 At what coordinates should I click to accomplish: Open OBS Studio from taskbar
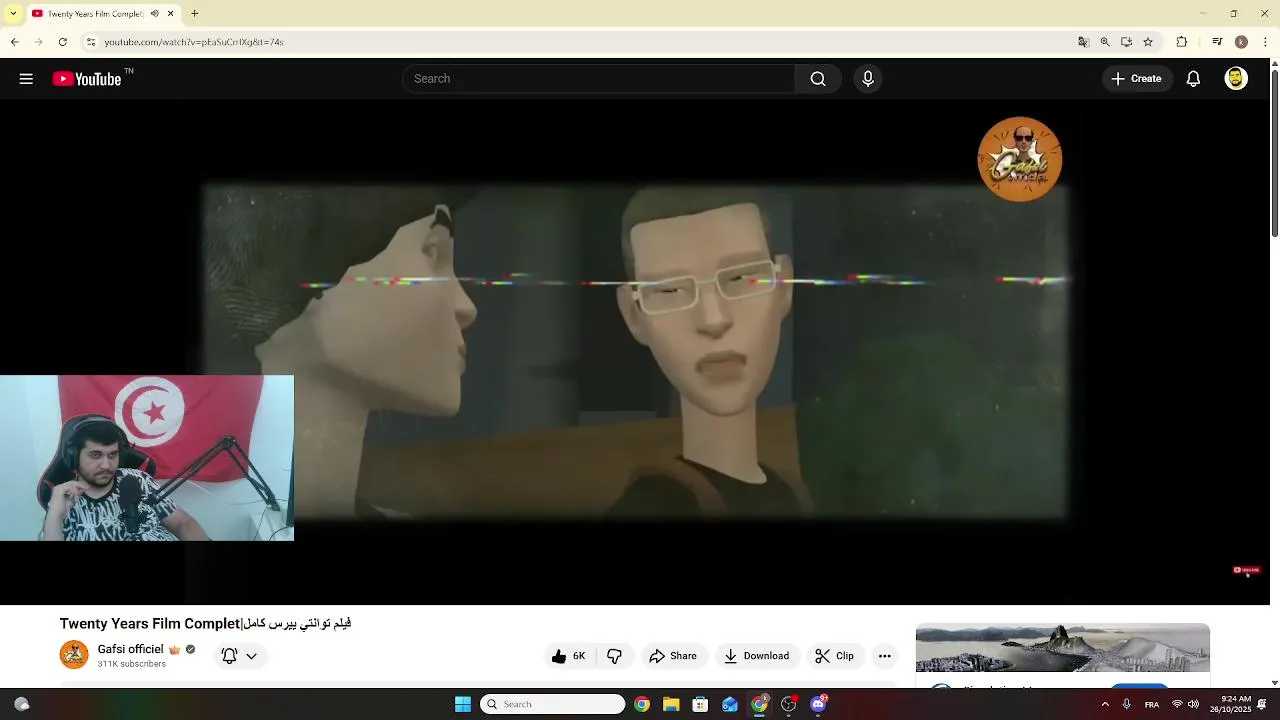[x=788, y=704]
